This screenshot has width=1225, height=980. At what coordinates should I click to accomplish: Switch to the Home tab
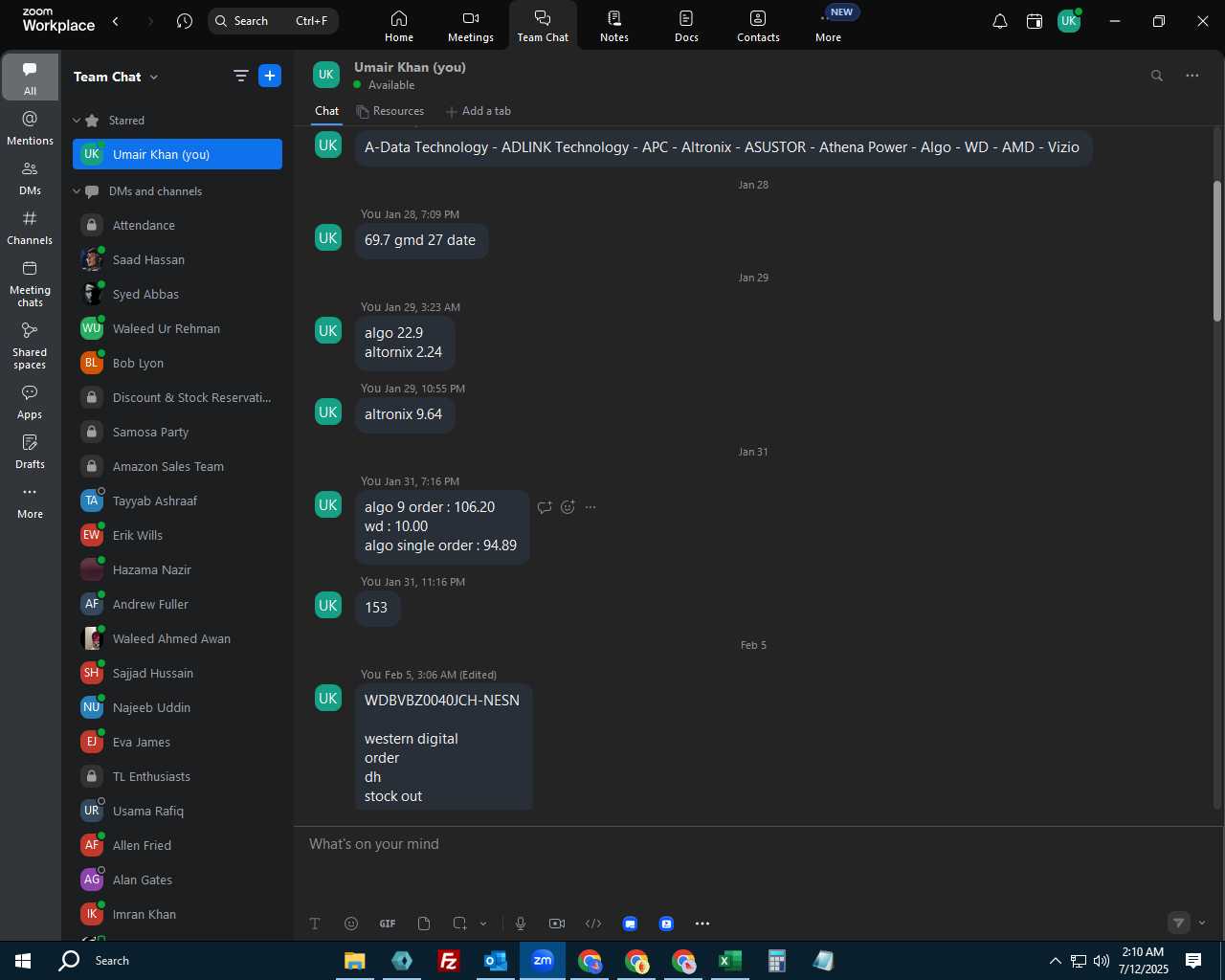point(399,26)
